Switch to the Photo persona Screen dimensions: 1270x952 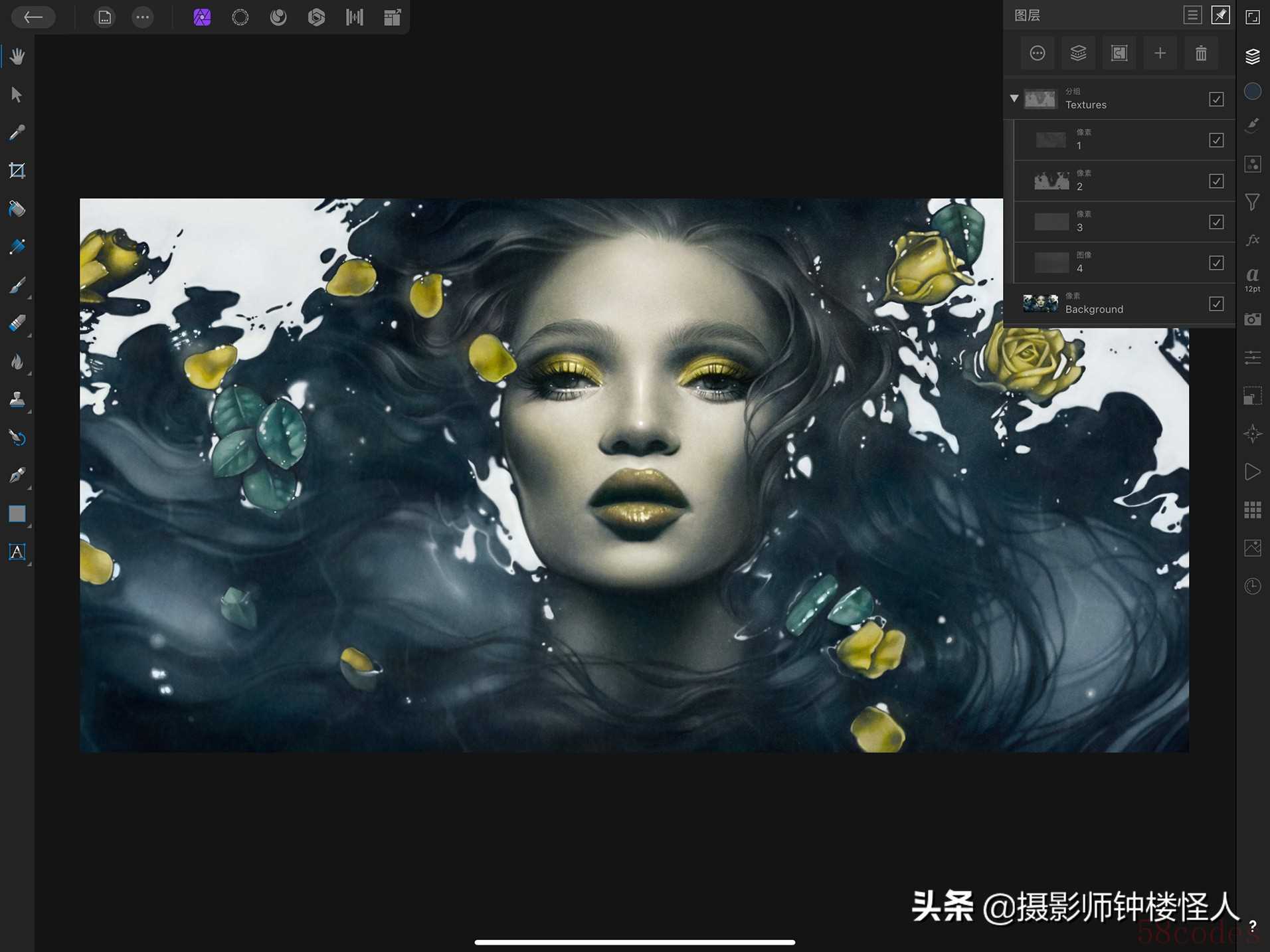[x=202, y=17]
